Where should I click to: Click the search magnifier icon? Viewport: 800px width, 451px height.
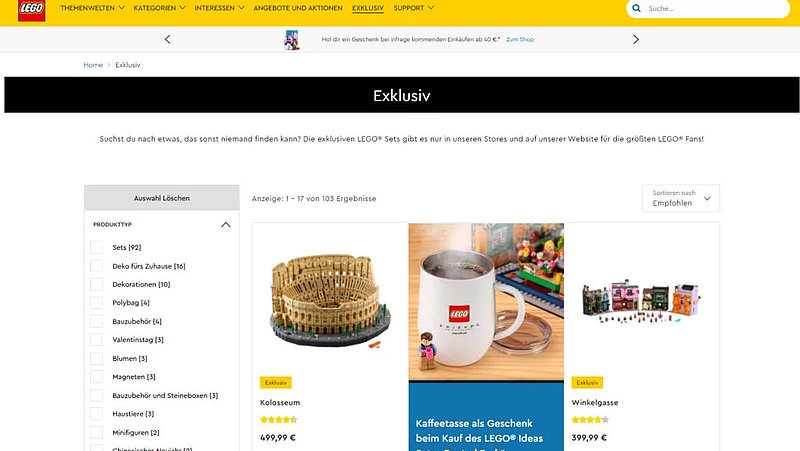[x=636, y=8]
